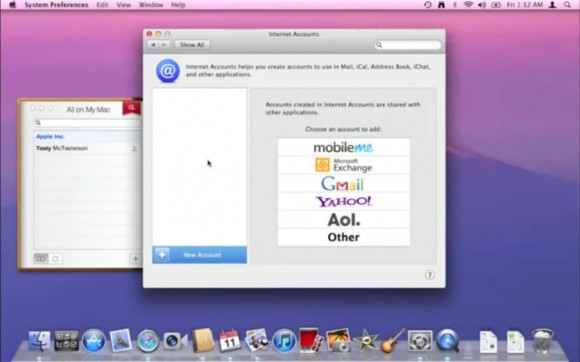Open the Help menu
Image resolution: width=580 pixels, height=362 pixels.
[178, 5]
